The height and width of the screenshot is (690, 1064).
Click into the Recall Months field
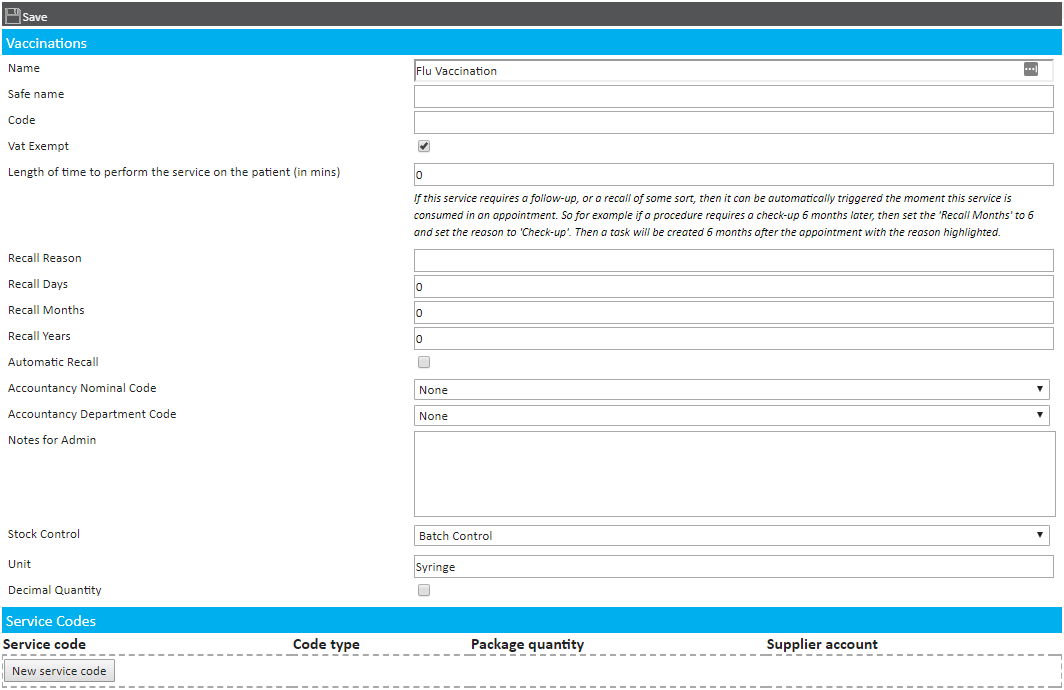(733, 312)
